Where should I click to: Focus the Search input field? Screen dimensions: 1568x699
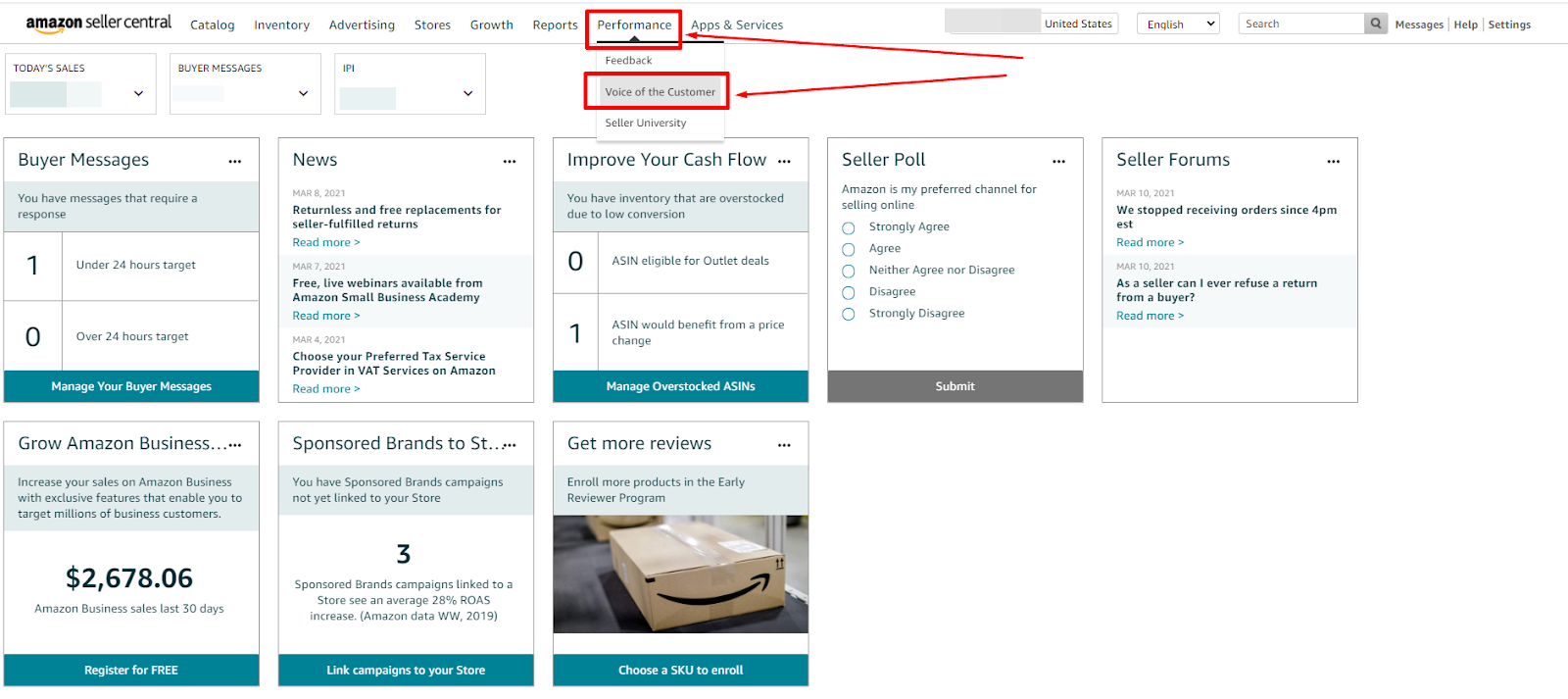(1301, 24)
